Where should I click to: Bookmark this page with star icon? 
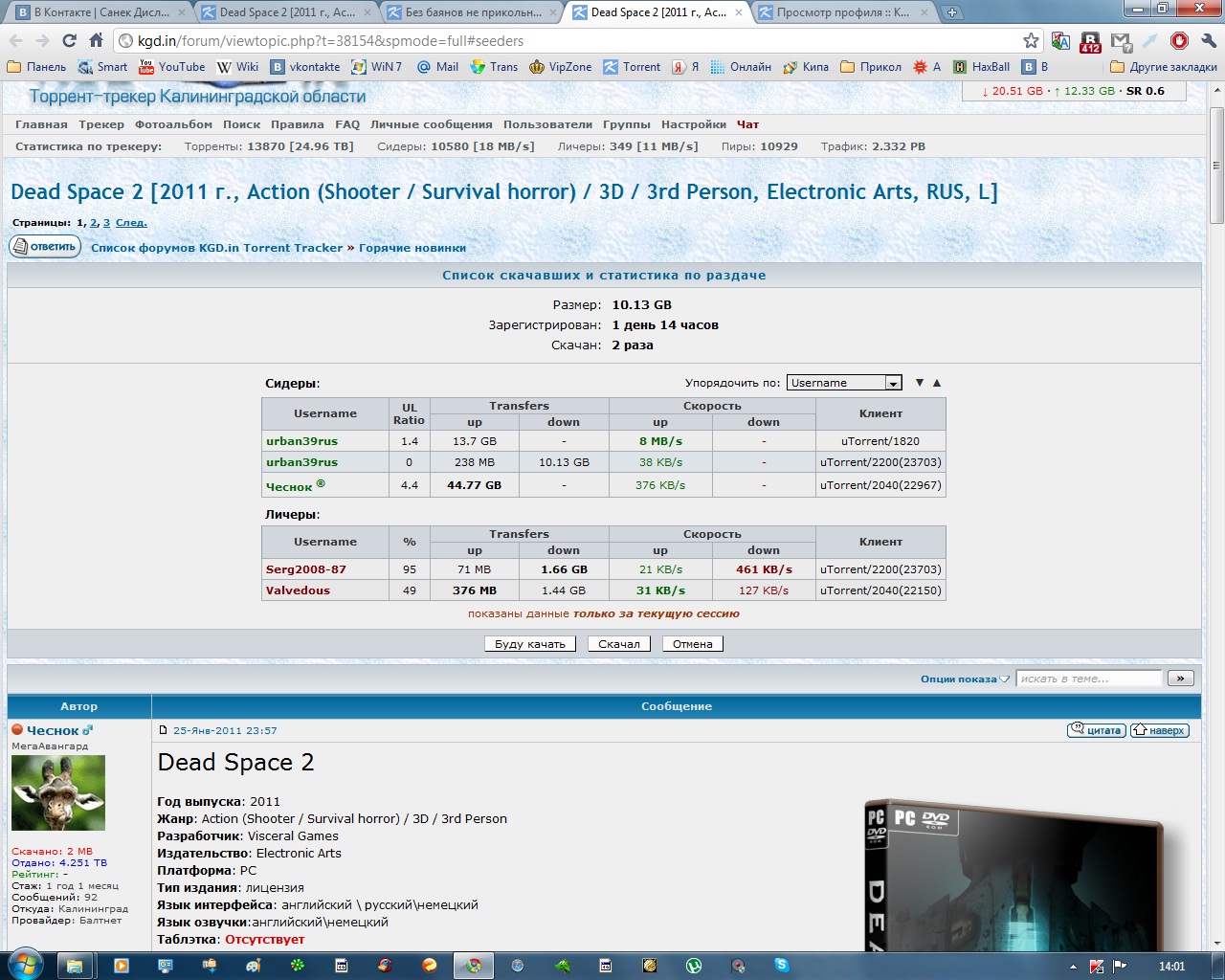point(1031,40)
